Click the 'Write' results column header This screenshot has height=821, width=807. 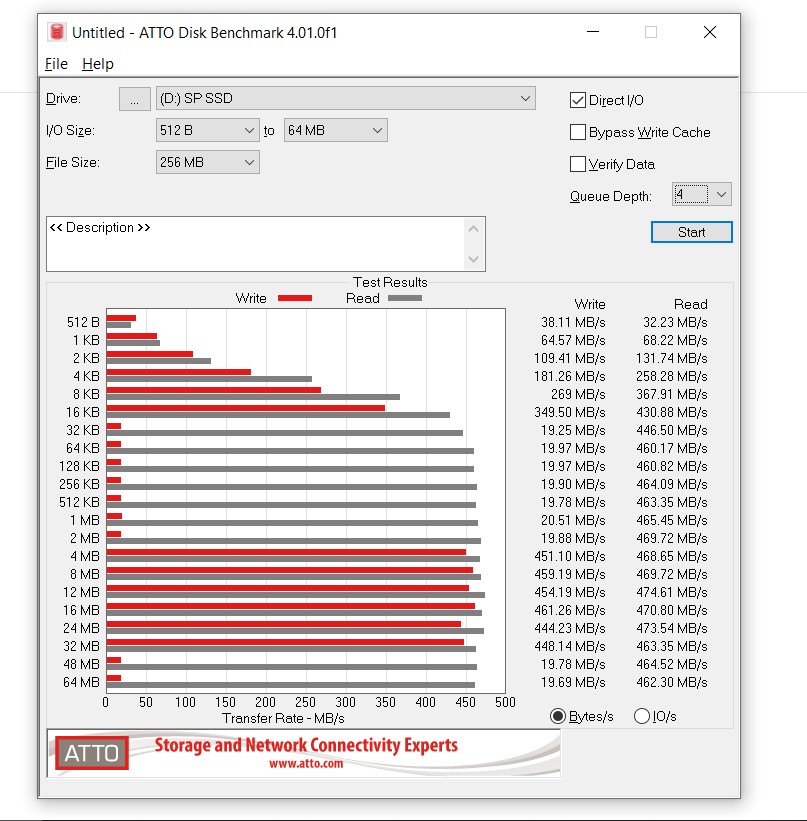coord(590,304)
